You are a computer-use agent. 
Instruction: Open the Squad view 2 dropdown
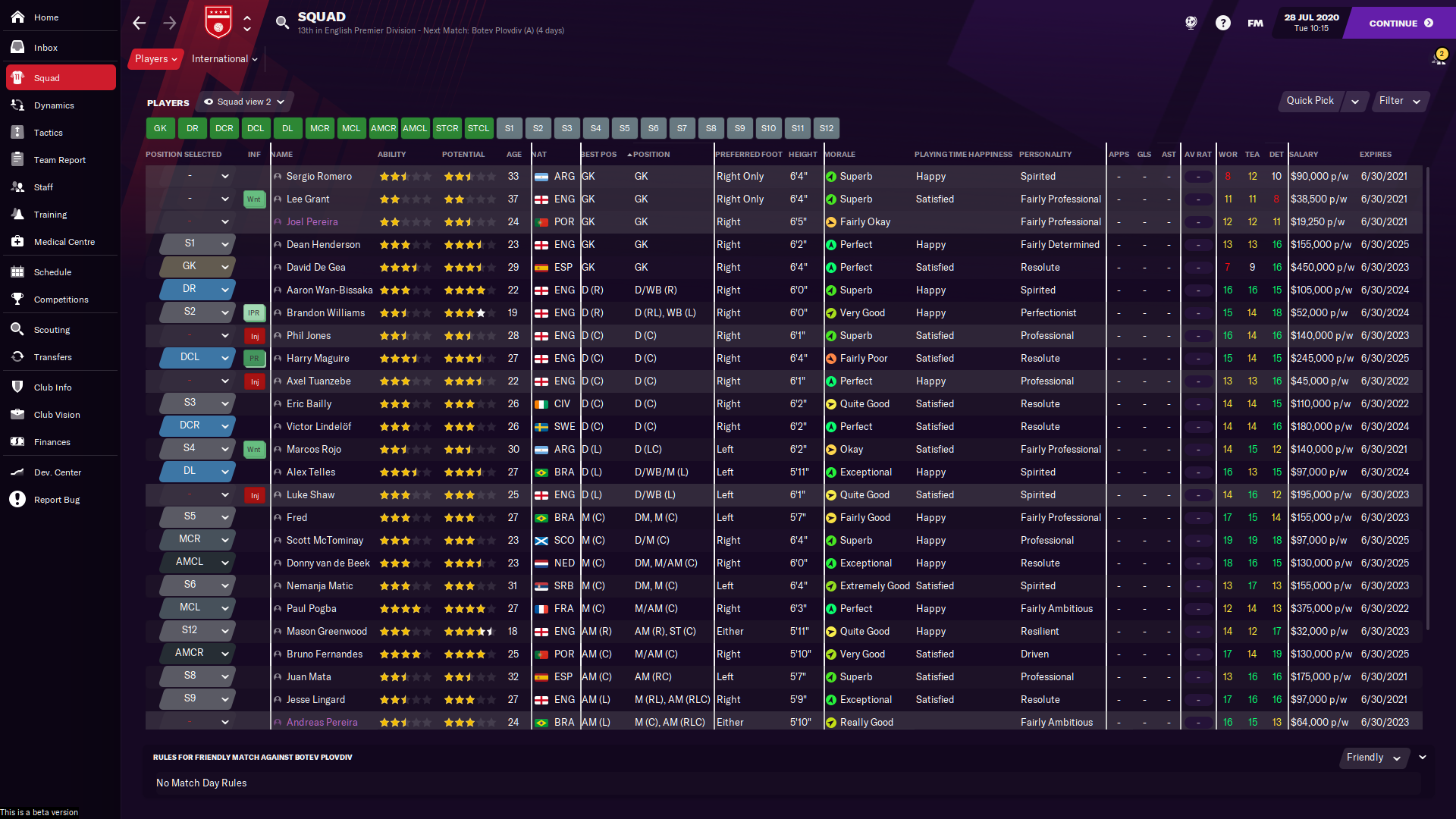point(244,102)
